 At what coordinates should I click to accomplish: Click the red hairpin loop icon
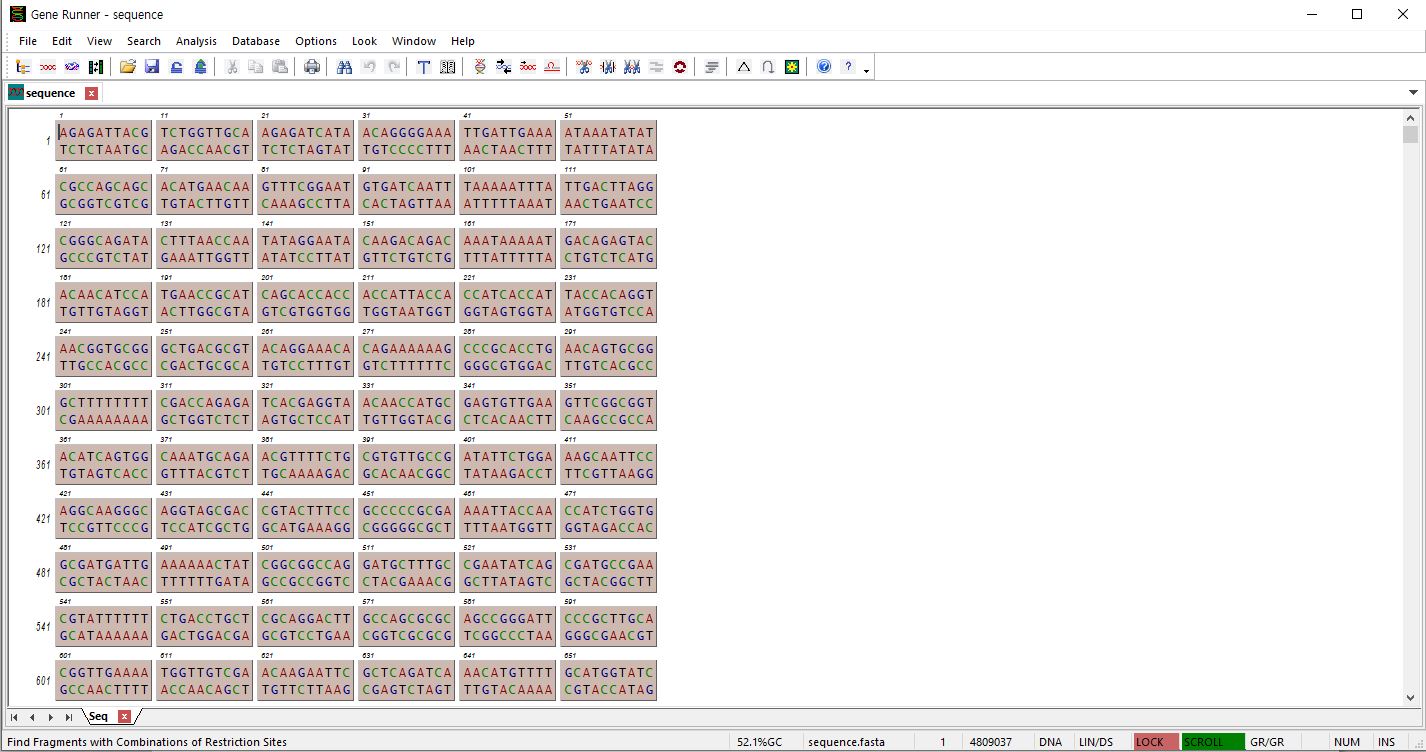coord(552,67)
